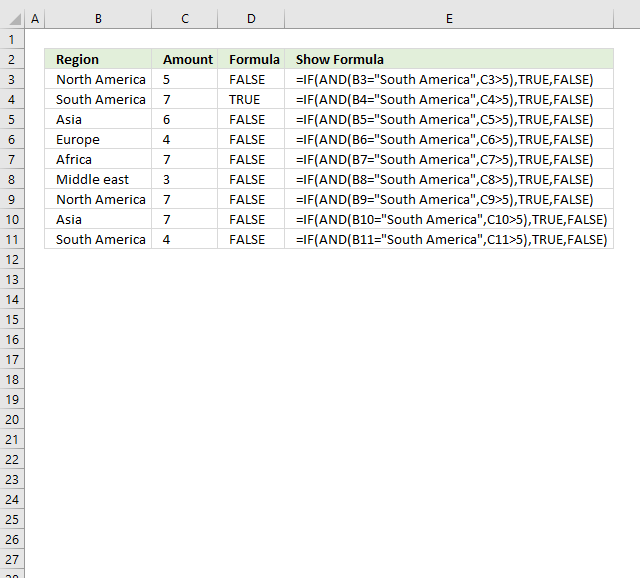The height and width of the screenshot is (578, 640).
Task: Select FALSE result in row 3
Action: pos(251,79)
